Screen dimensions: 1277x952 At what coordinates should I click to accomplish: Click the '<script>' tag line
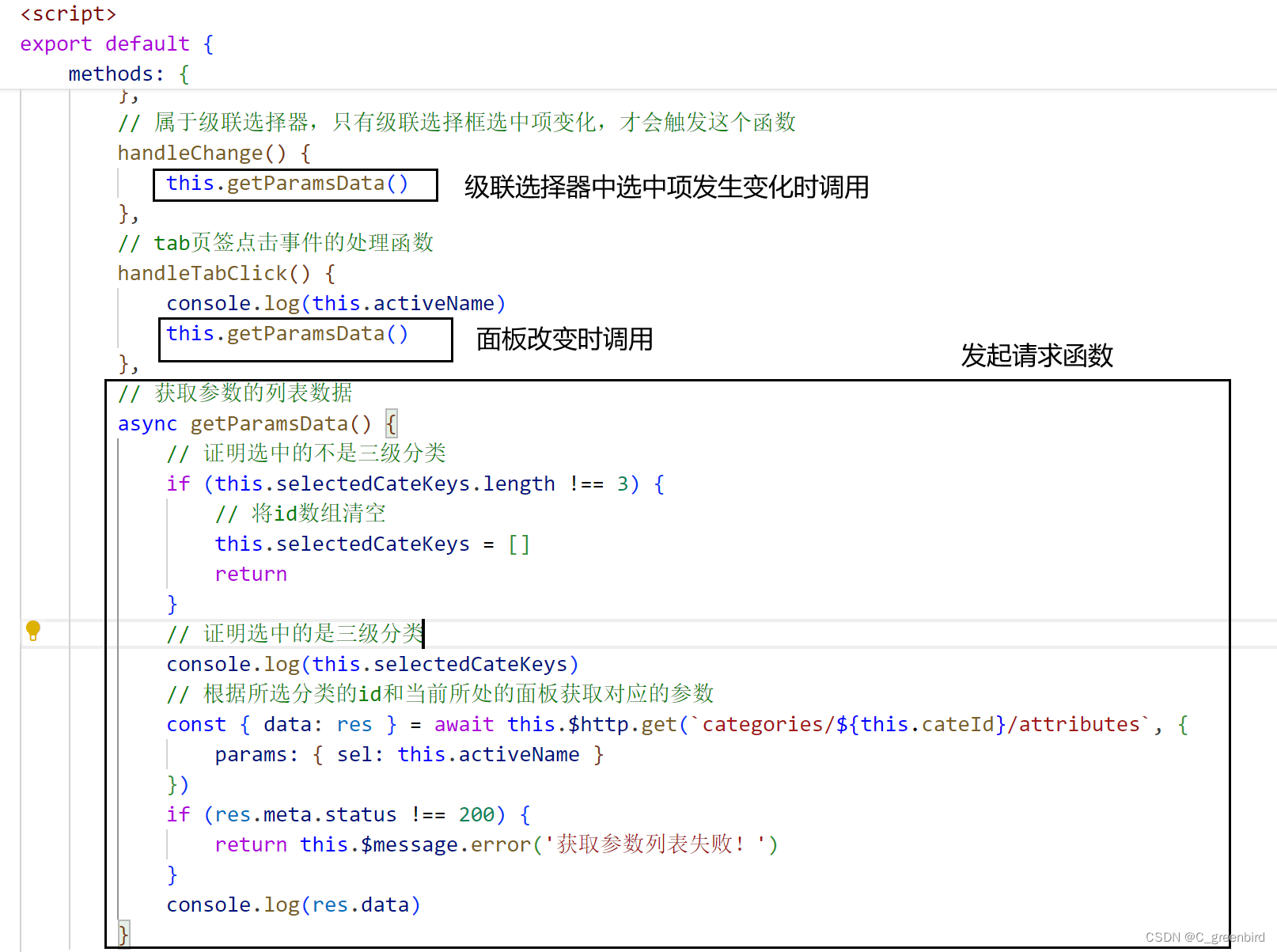tap(69, 14)
